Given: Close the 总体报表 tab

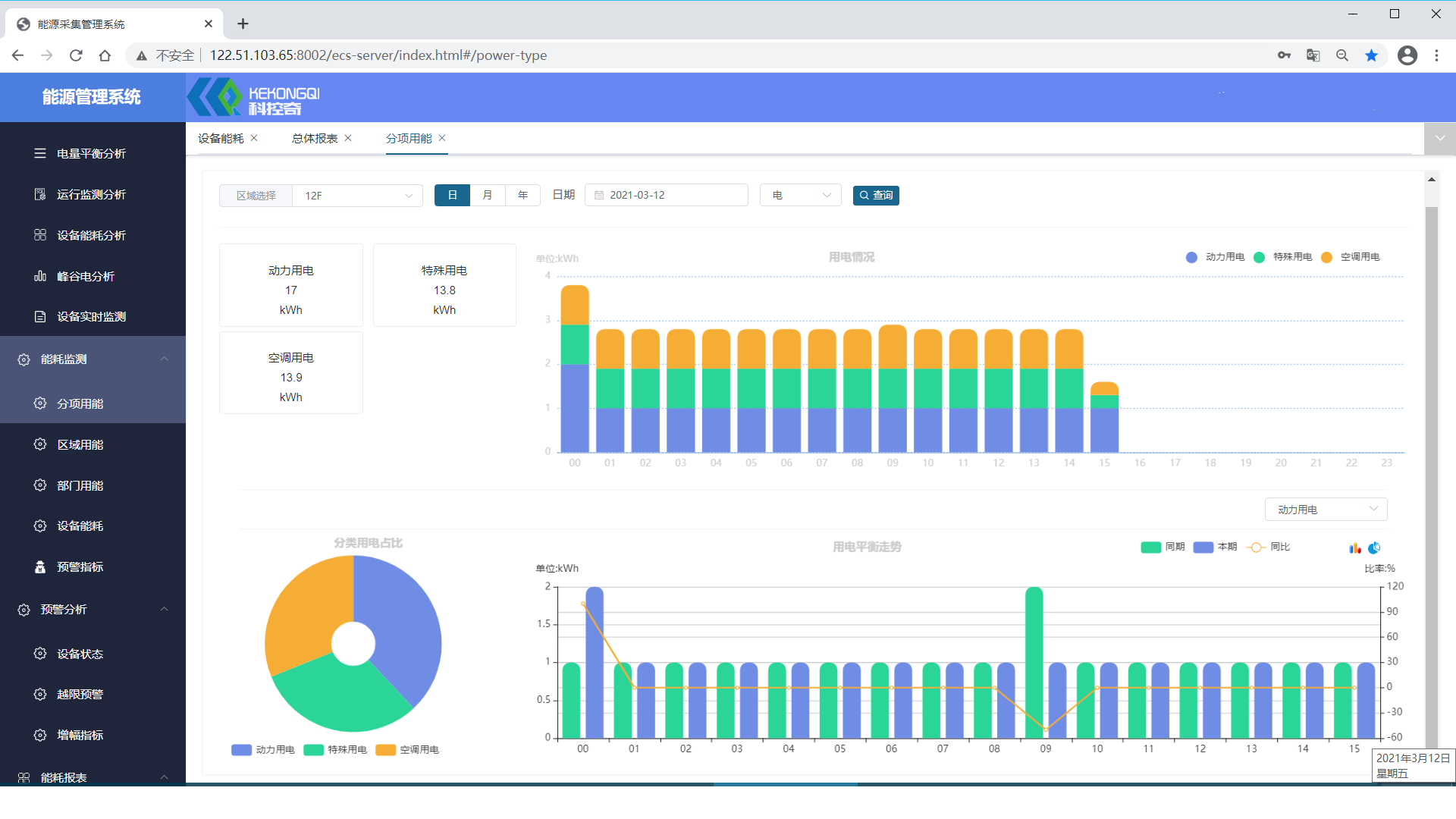Looking at the screenshot, I should point(348,138).
